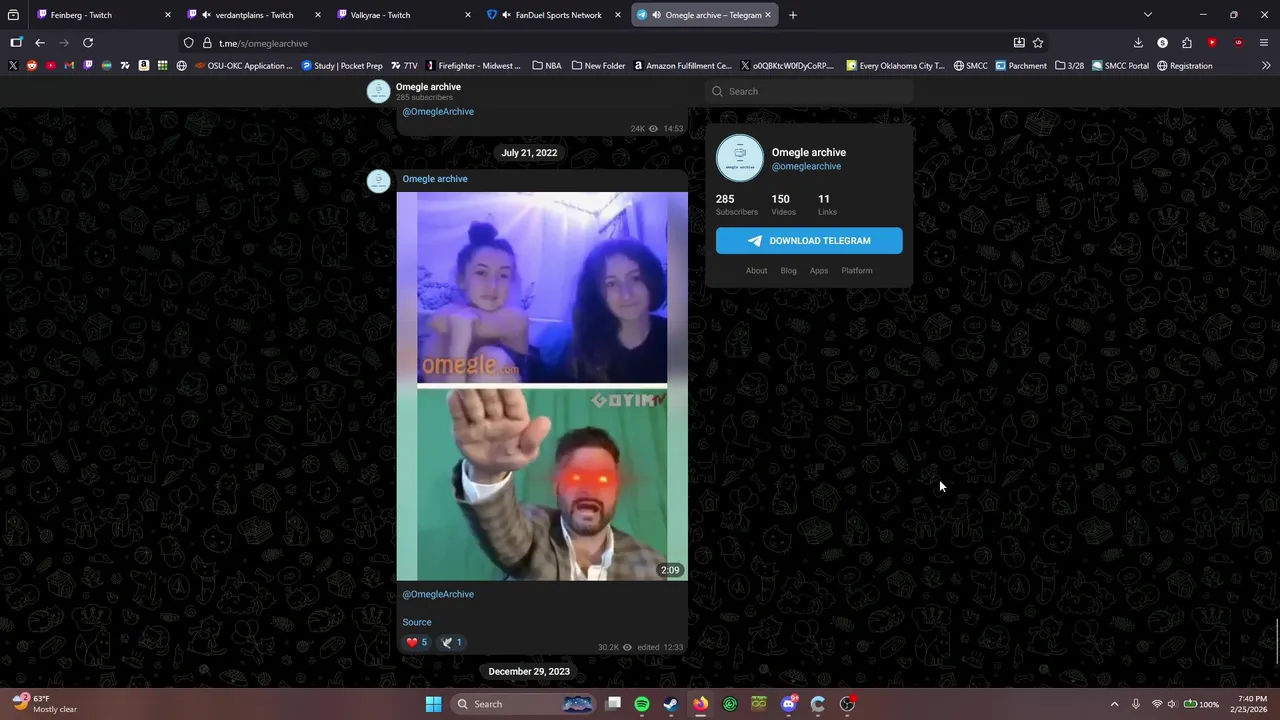Open the Firefox downloads panel
This screenshot has height=720, width=1280.
[x=1138, y=43]
